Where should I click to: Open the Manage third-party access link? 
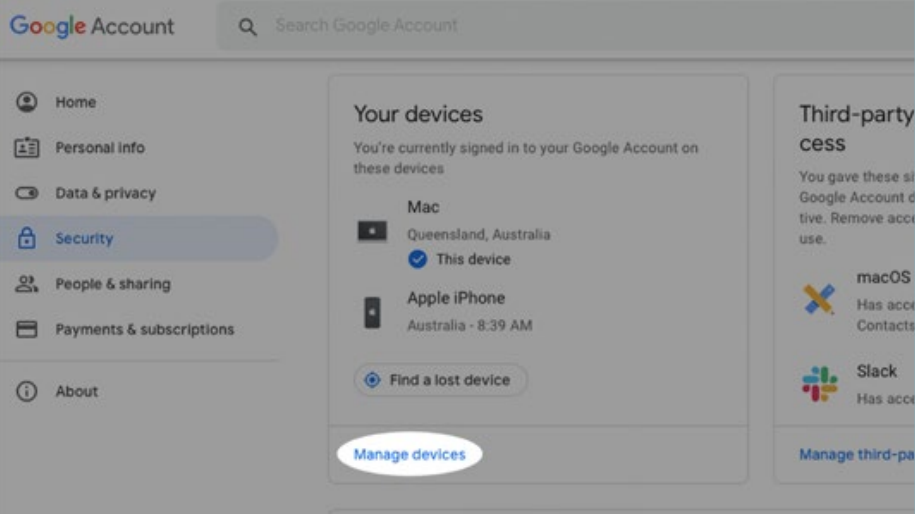856,455
